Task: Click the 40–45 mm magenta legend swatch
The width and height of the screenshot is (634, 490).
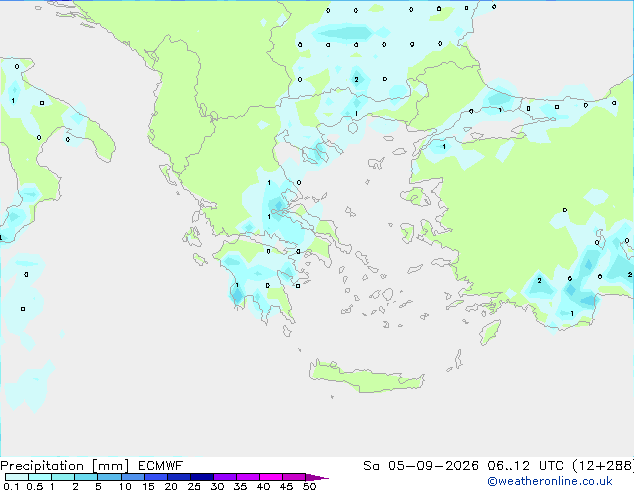Action: click(271, 477)
